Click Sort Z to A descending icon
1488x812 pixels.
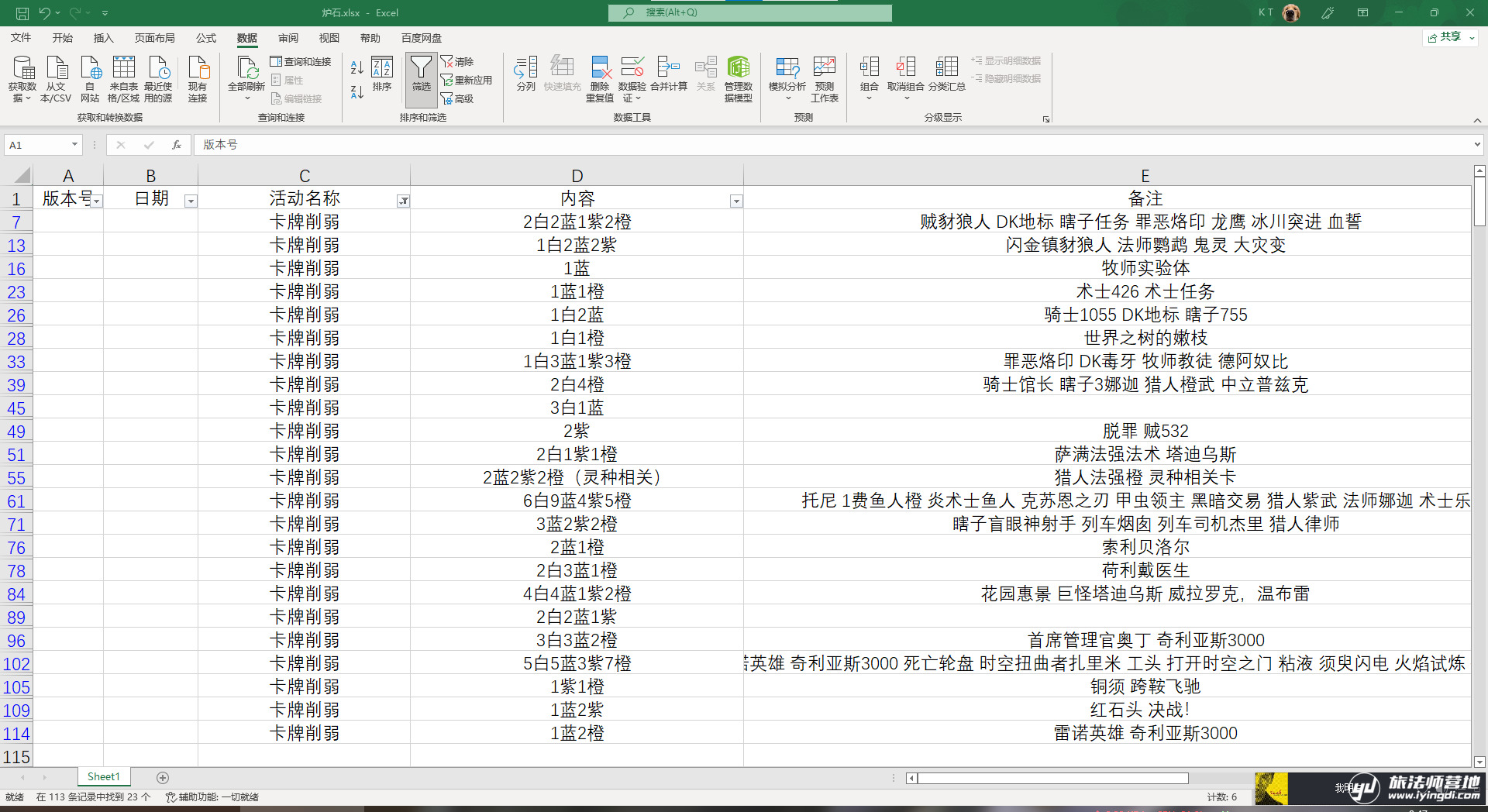[x=357, y=92]
